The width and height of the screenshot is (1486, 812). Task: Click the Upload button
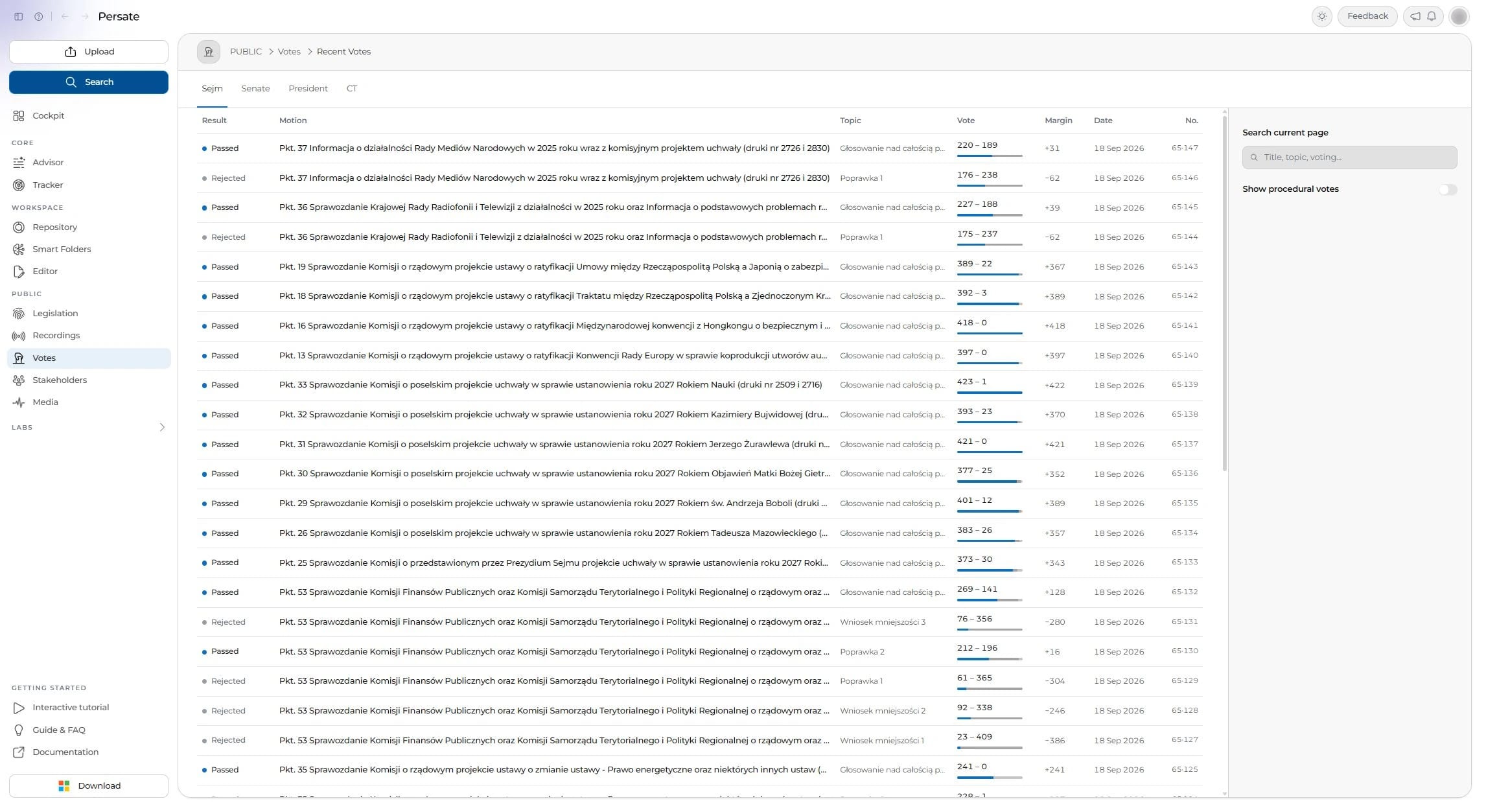[89, 52]
